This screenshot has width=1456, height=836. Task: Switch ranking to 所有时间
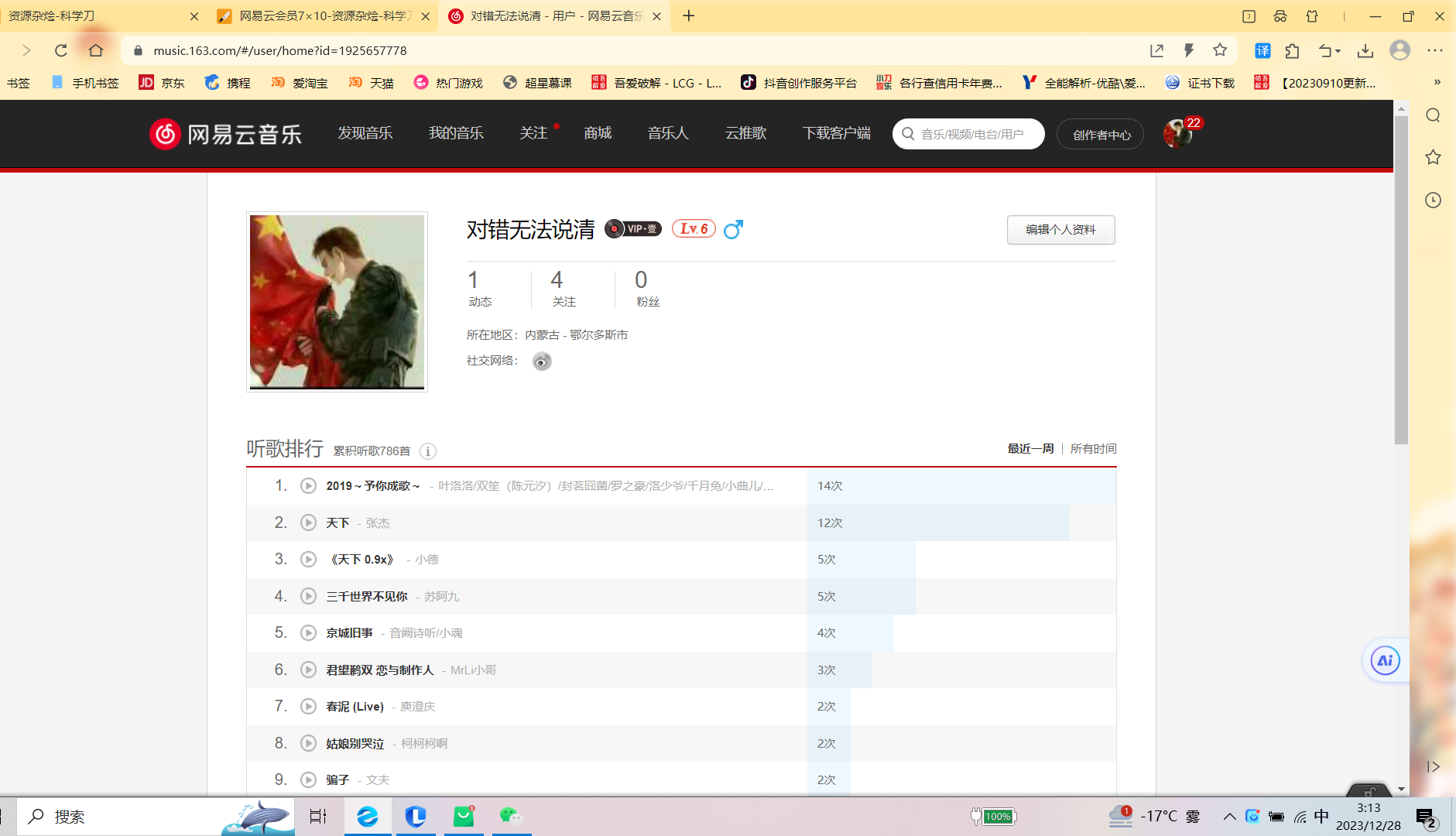click(x=1093, y=449)
